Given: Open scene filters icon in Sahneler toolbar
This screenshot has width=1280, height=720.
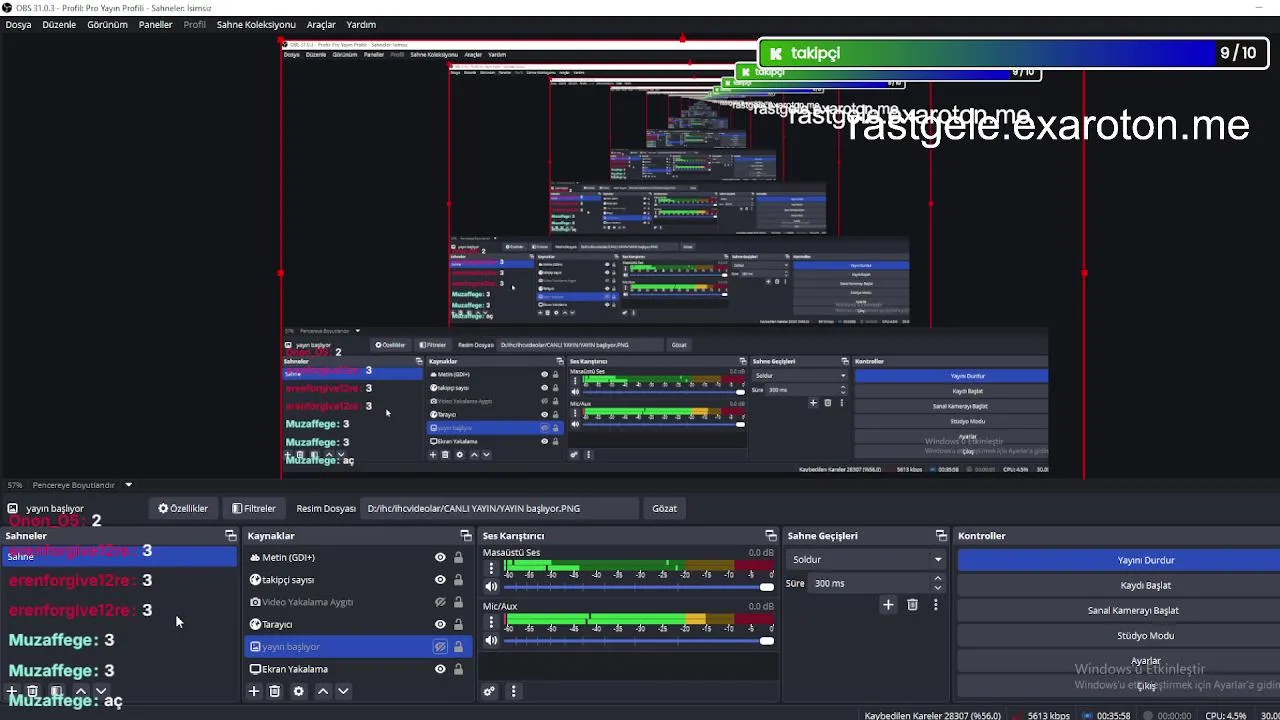Looking at the screenshot, I should point(57,691).
